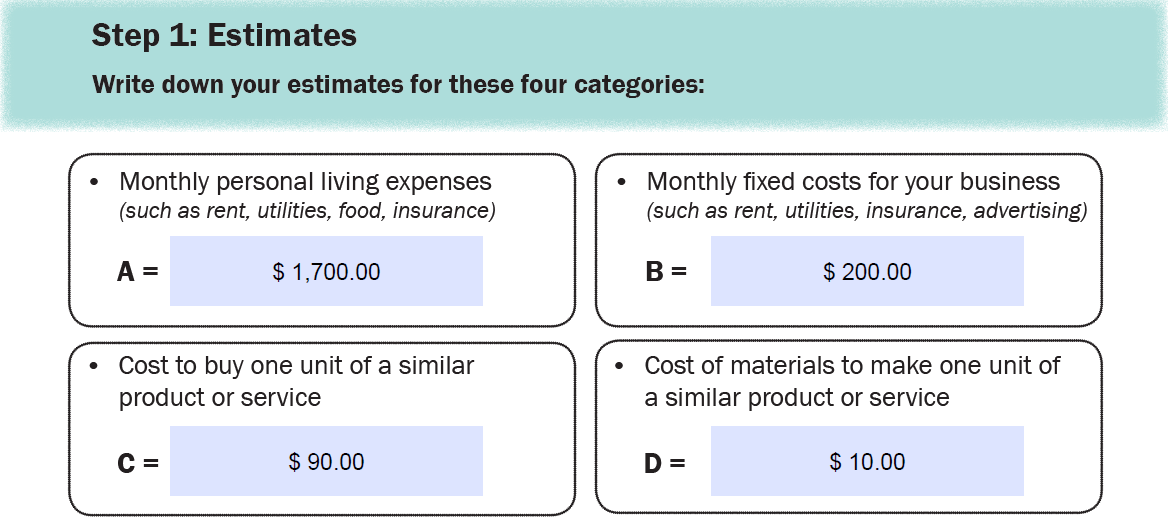
Task: Click the italic hint ending in "advertising"
Action: (x=867, y=211)
